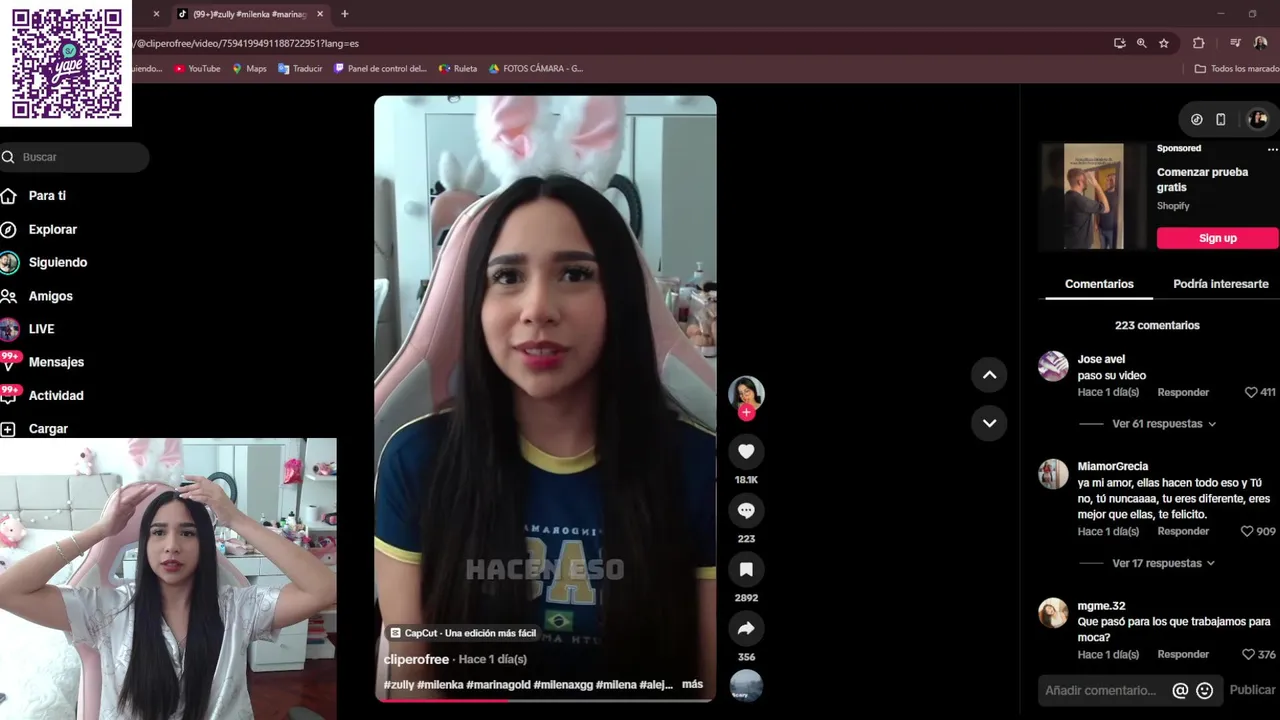Click the Publicar button

pyautogui.click(x=1252, y=690)
